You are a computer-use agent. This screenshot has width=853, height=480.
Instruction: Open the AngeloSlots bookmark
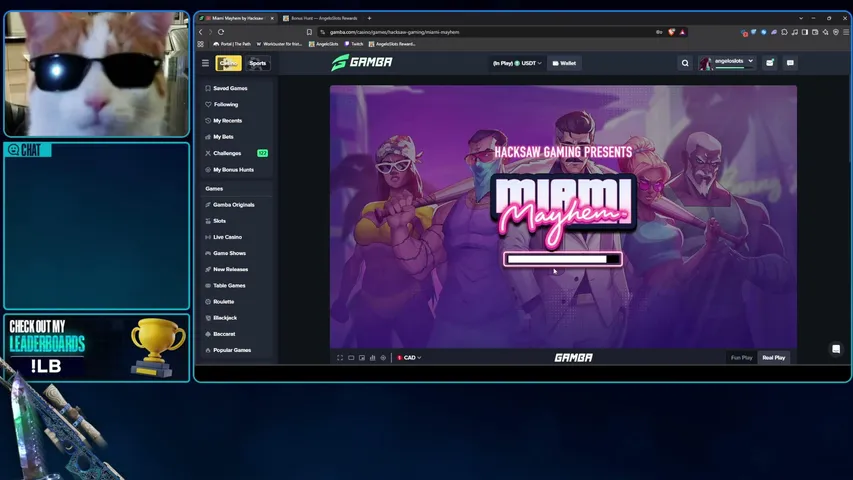tap(324, 44)
